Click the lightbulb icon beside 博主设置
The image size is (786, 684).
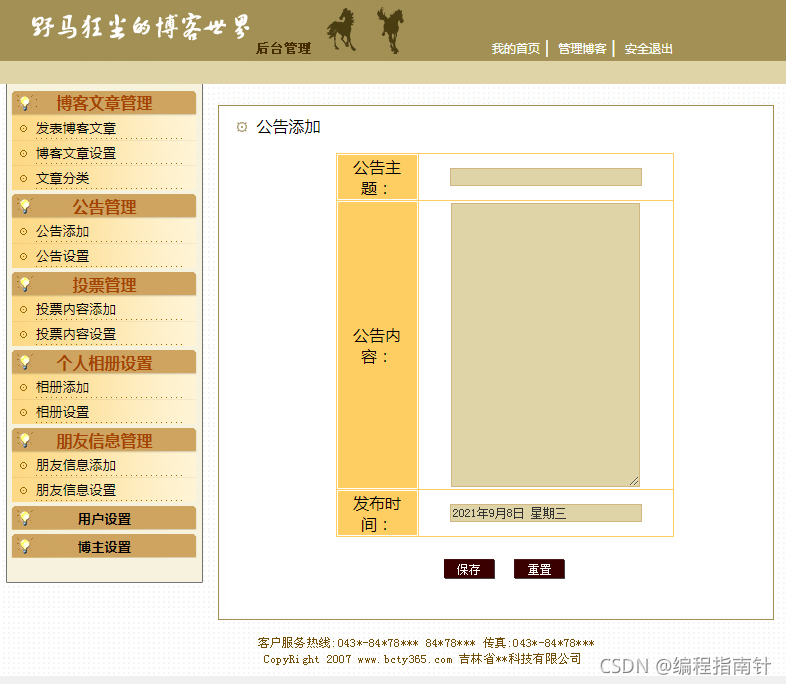click(x=25, y=546)
